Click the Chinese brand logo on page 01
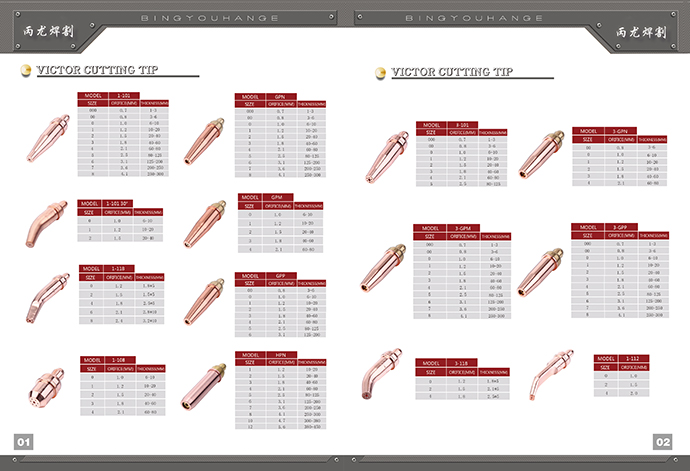 [48, 31]
